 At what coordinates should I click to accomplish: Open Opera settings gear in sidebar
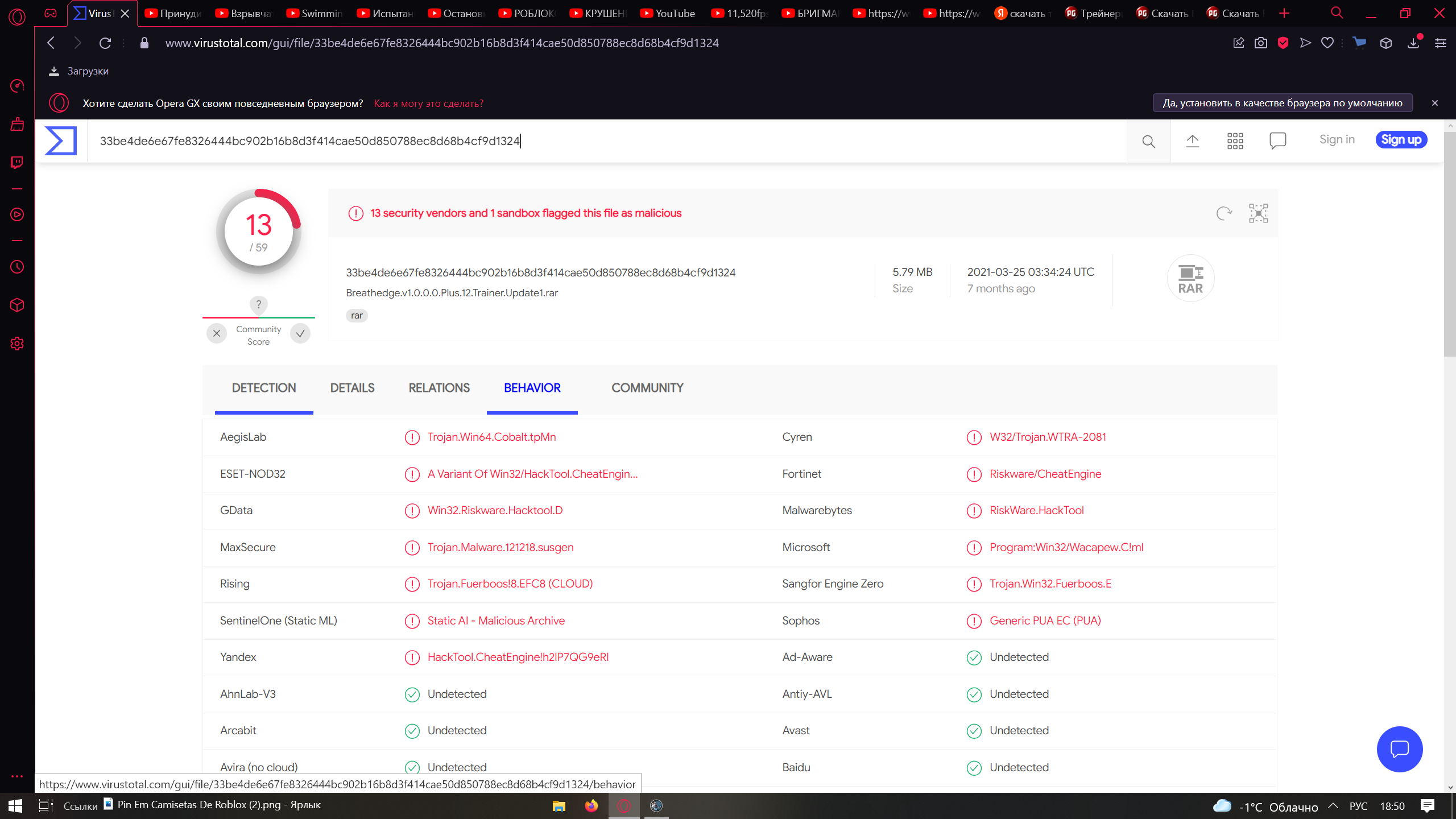(x=17, y=344)
